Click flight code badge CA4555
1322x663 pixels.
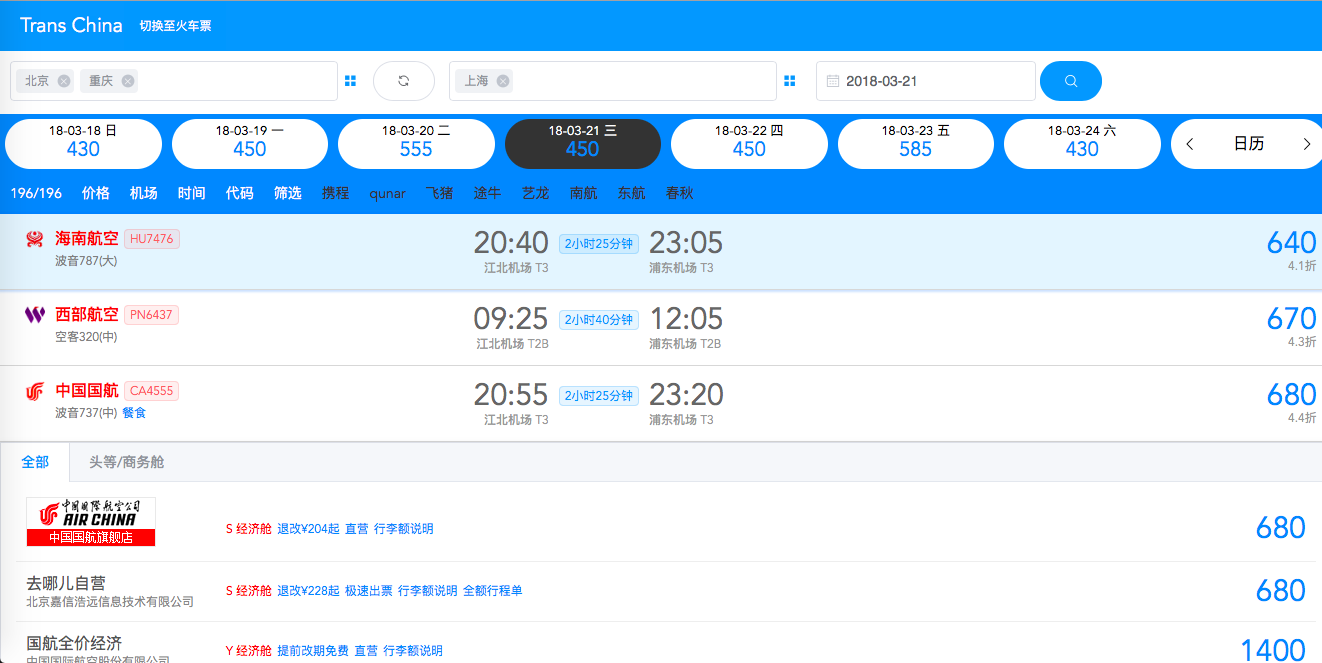152,391
